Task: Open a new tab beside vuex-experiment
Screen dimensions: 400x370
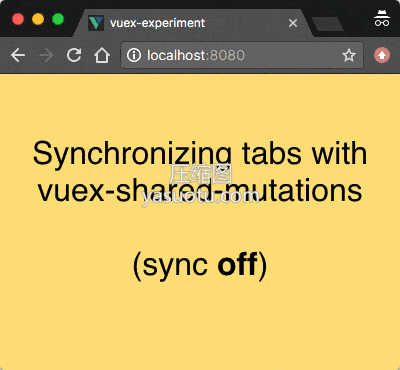Action: point(327,24)
